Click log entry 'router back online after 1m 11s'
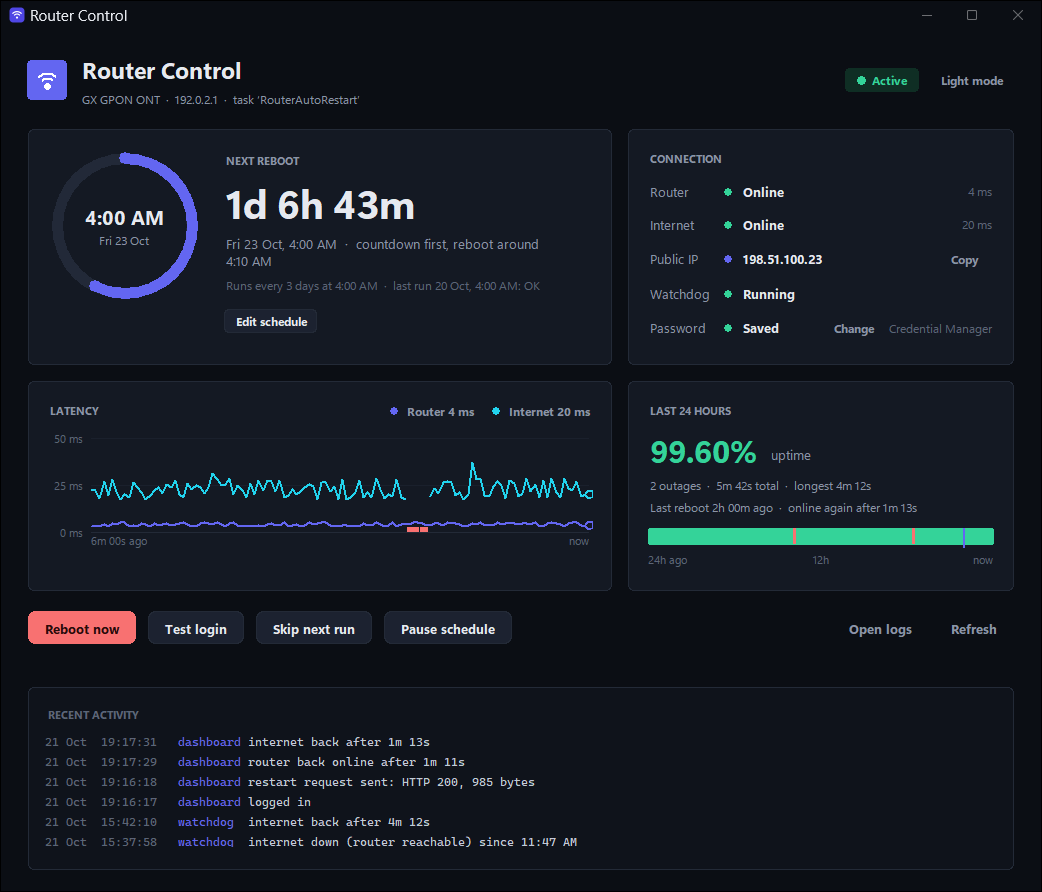 pos(356,762)
